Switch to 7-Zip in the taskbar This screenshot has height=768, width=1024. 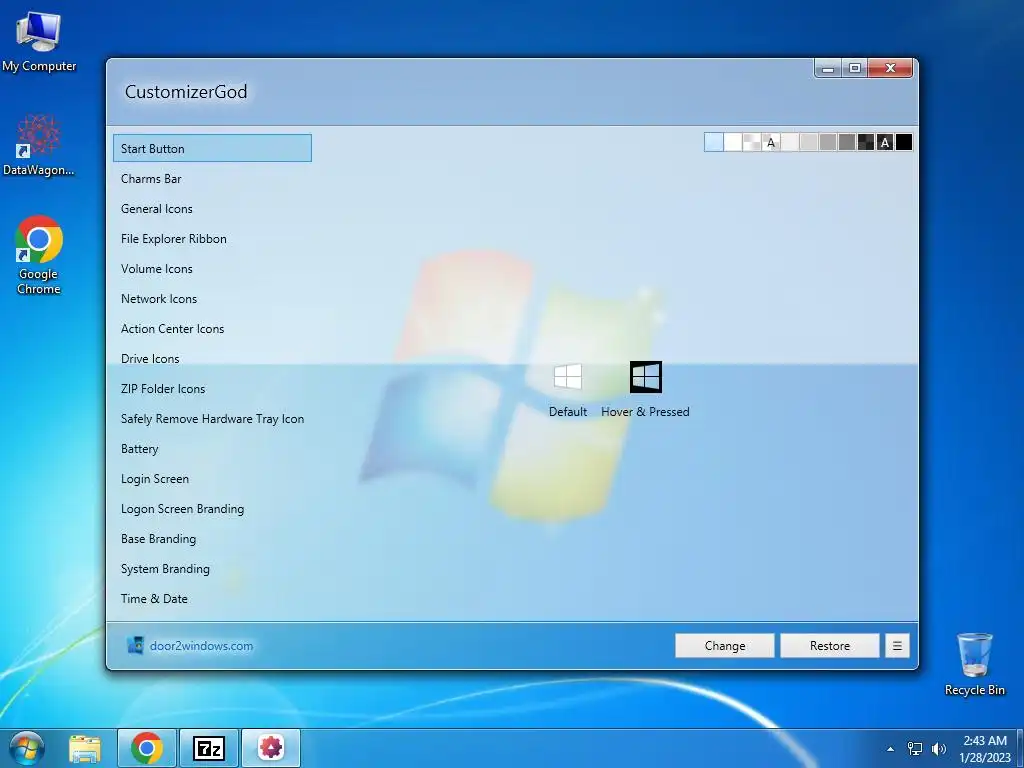[x=209, y=748]
